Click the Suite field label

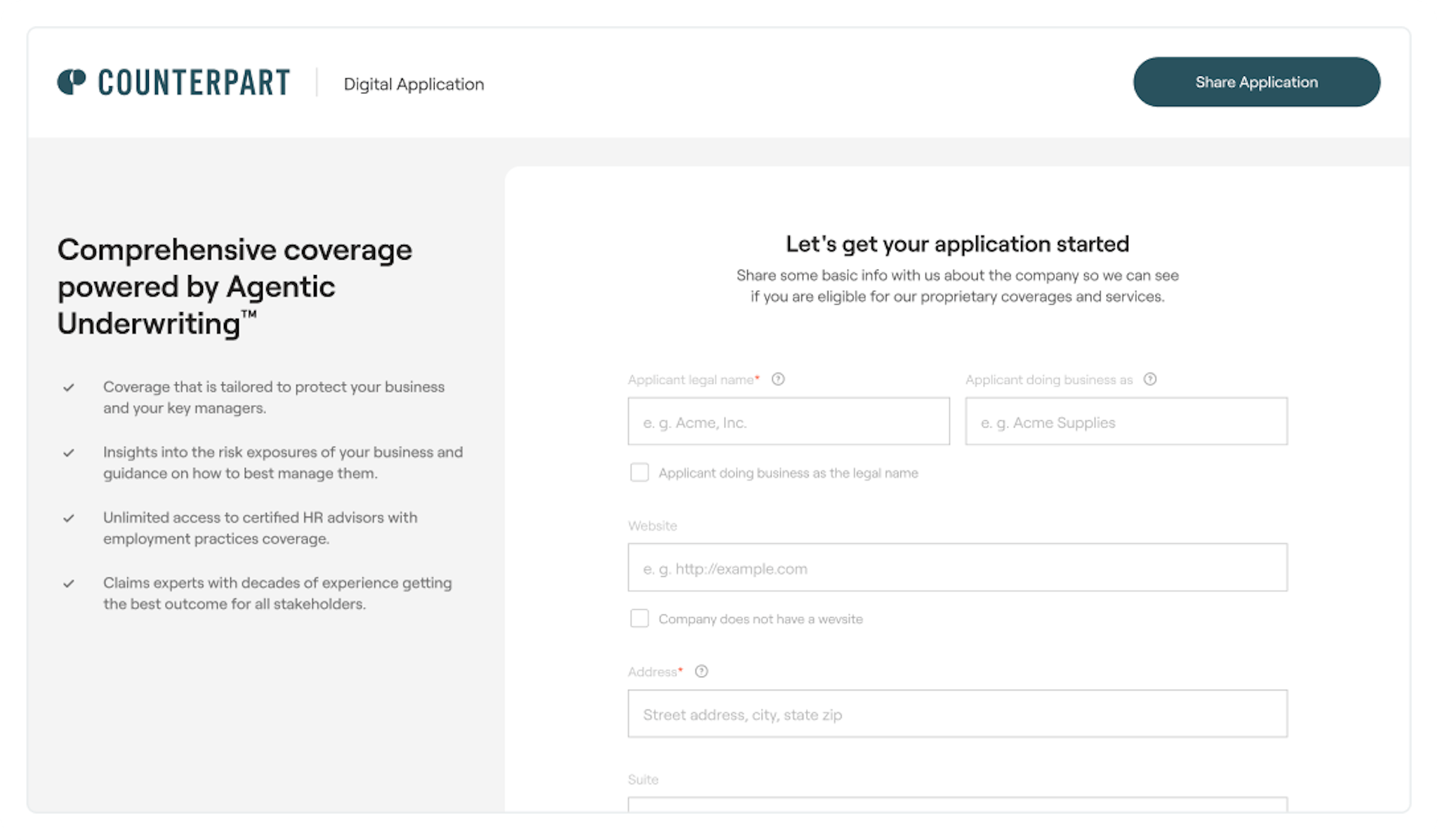point(643,780)
